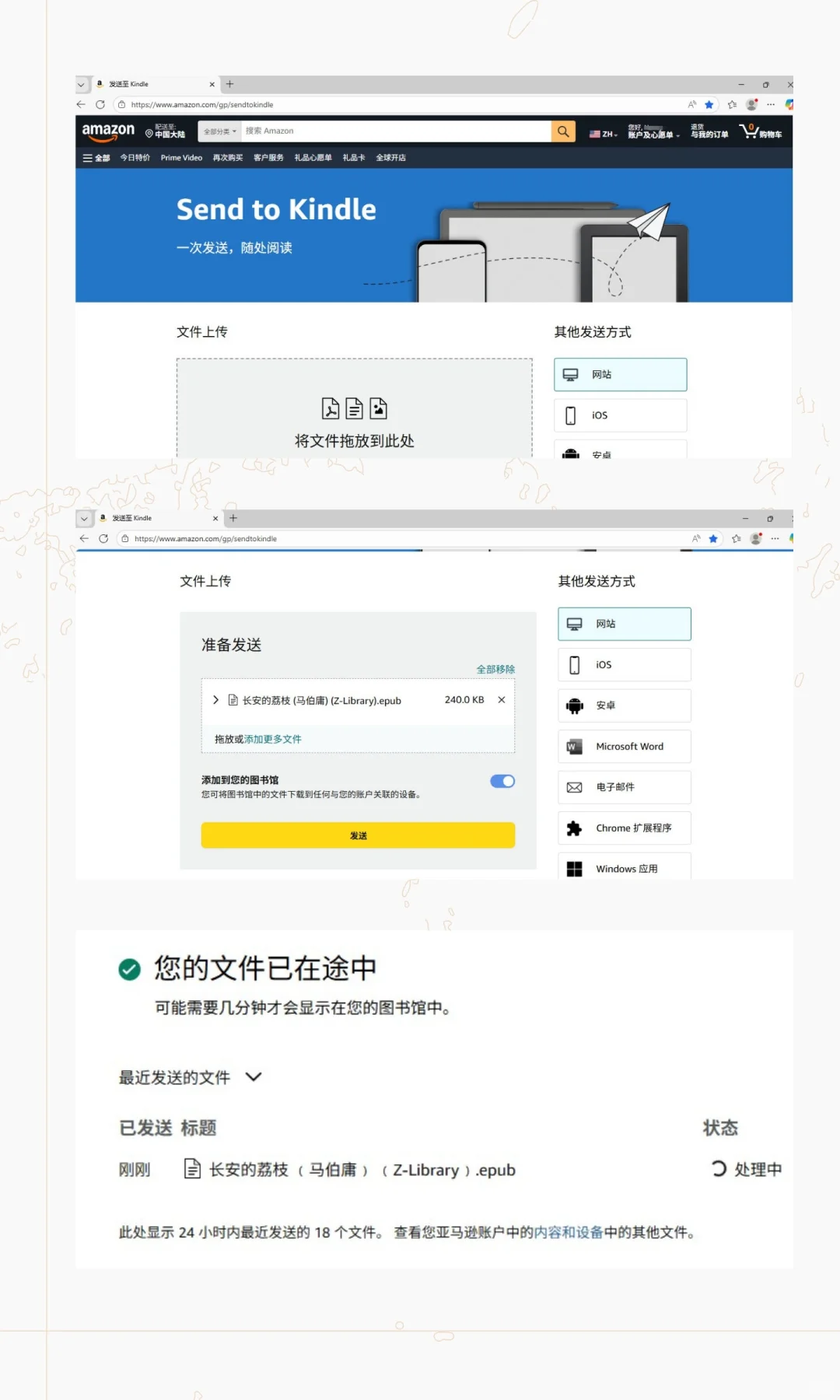Select 电子邮件 sending method

[624, 787]
